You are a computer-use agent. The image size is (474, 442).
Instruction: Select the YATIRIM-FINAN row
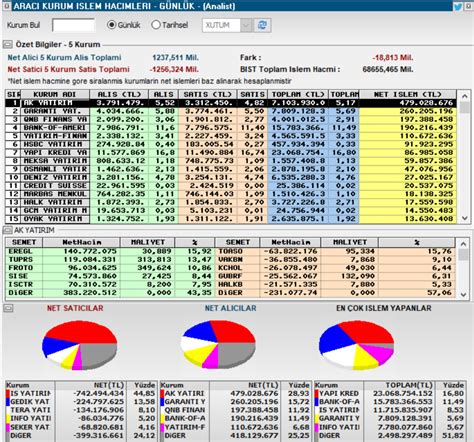click(x=231, y=136)
